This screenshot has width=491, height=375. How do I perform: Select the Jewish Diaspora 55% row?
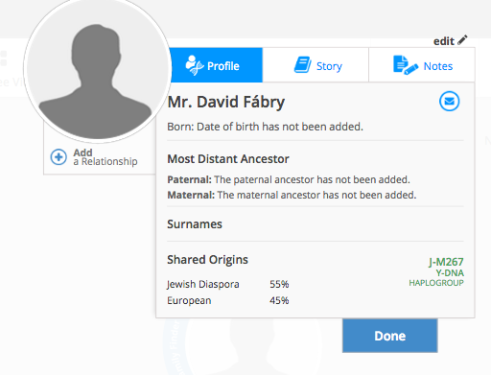click(228, 284)
